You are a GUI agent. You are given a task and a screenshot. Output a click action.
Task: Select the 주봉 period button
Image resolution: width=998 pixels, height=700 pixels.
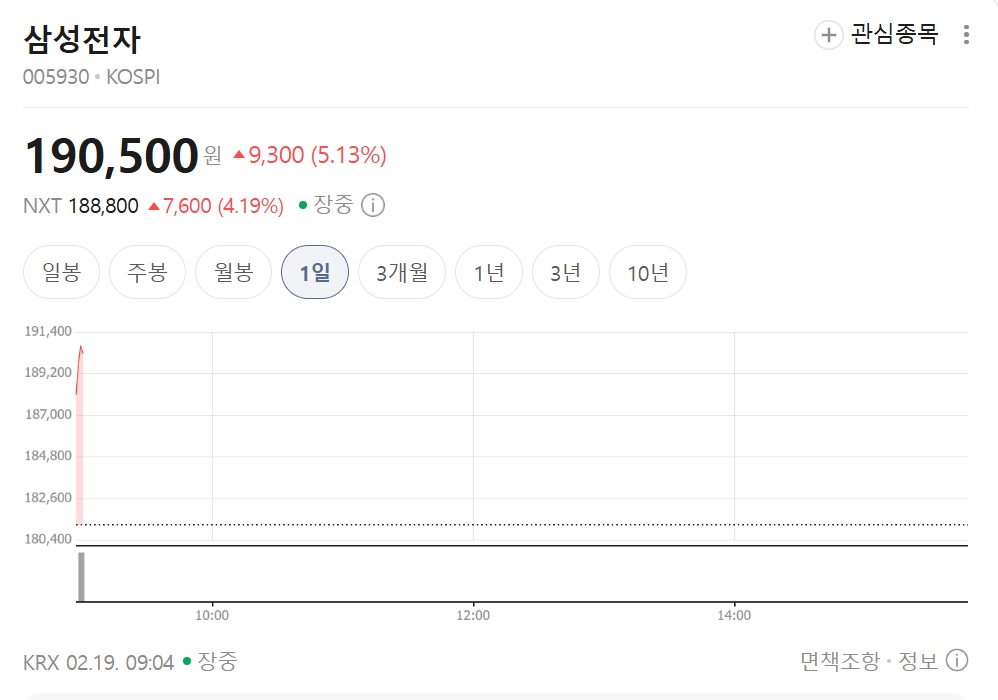(147, 271)
